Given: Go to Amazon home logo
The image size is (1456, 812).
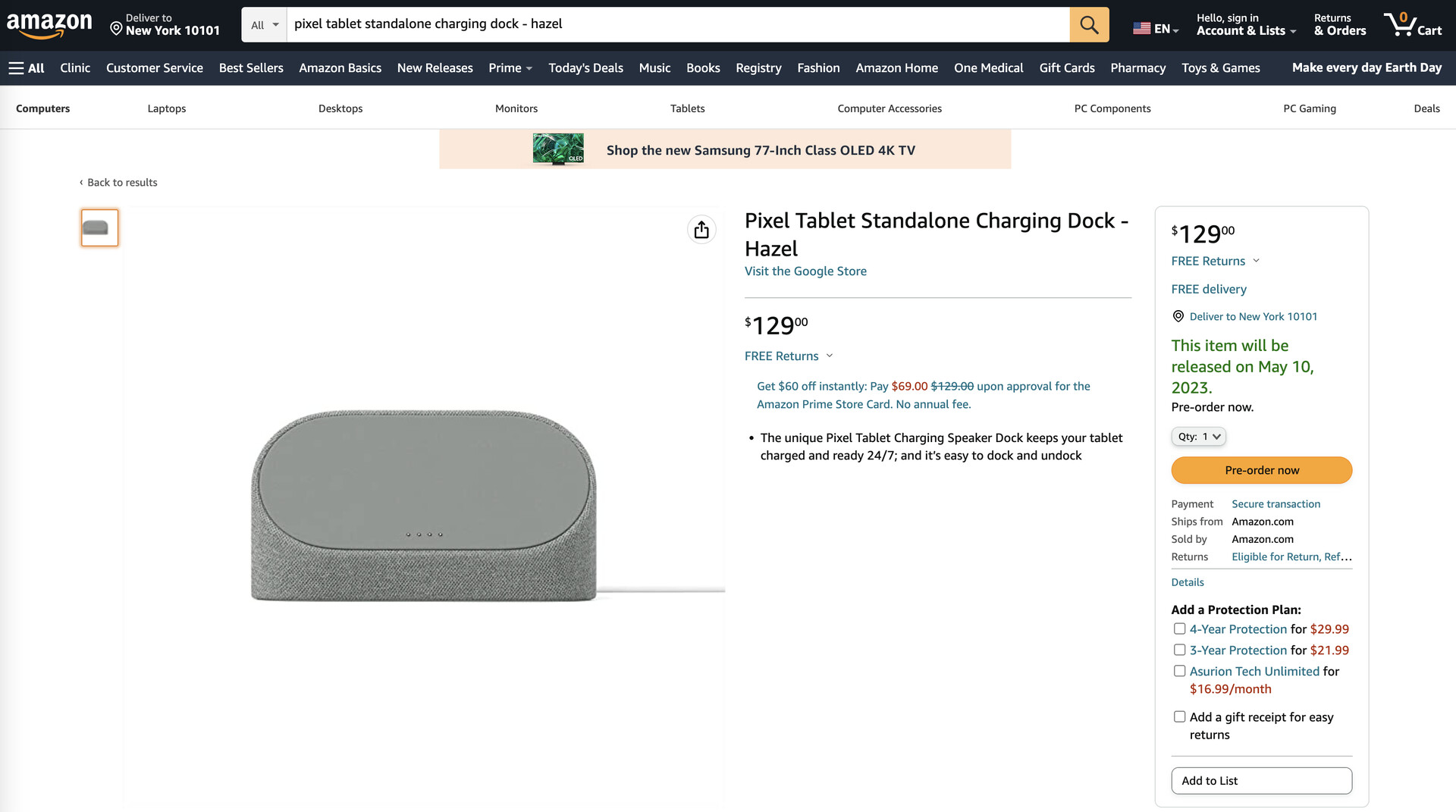Looking at the screenshot, I should tap(49, 24).
